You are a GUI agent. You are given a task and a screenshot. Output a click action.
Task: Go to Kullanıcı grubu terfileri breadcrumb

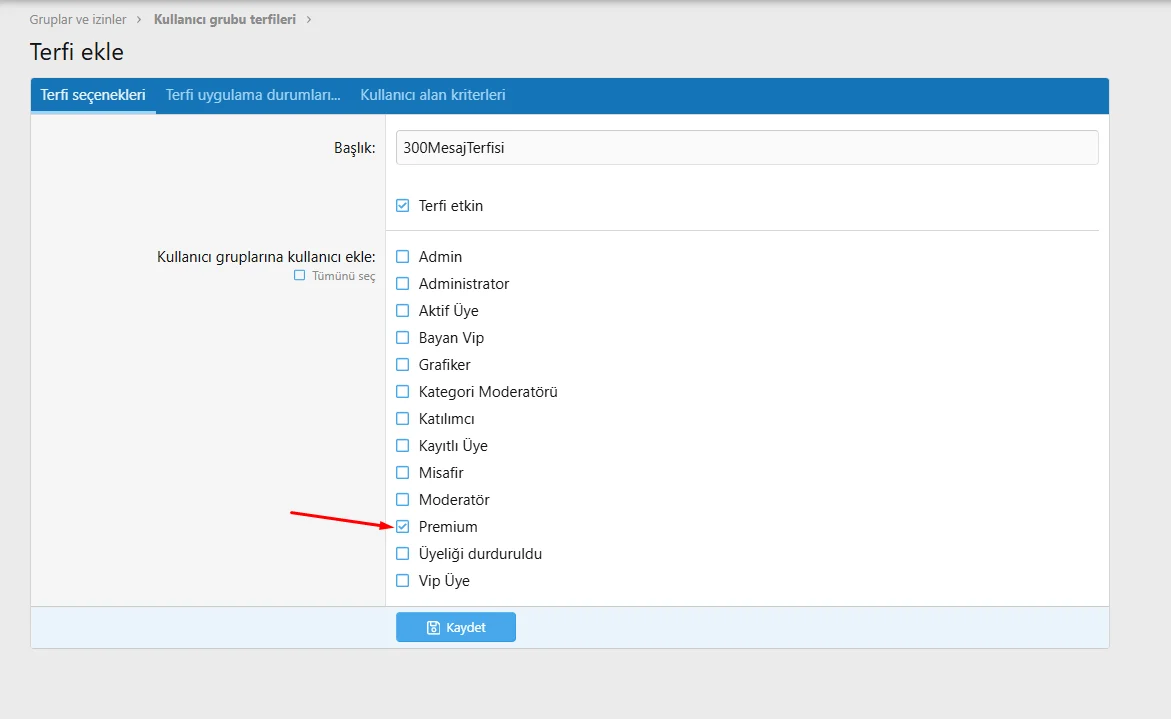(x=224, y=19)
